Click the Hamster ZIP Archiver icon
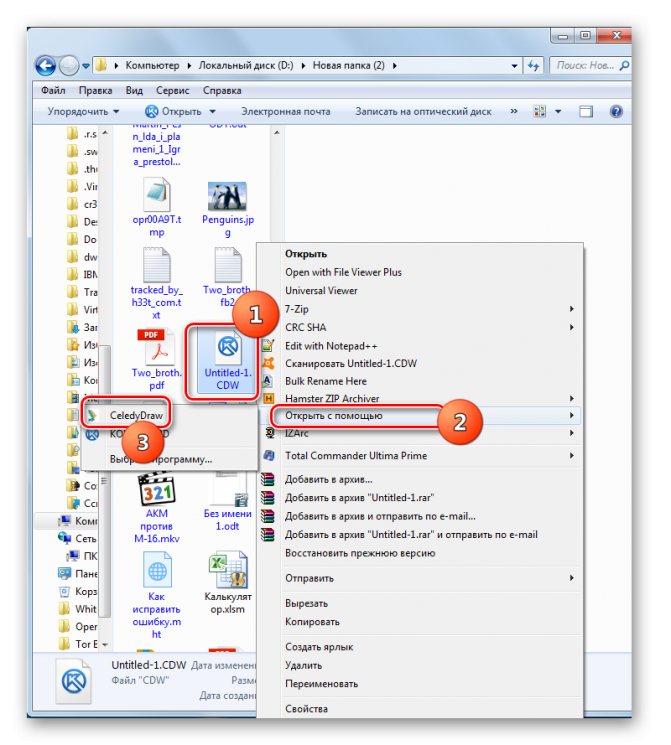Viewport: 671px width, 745px height. (x=268, y=398)
